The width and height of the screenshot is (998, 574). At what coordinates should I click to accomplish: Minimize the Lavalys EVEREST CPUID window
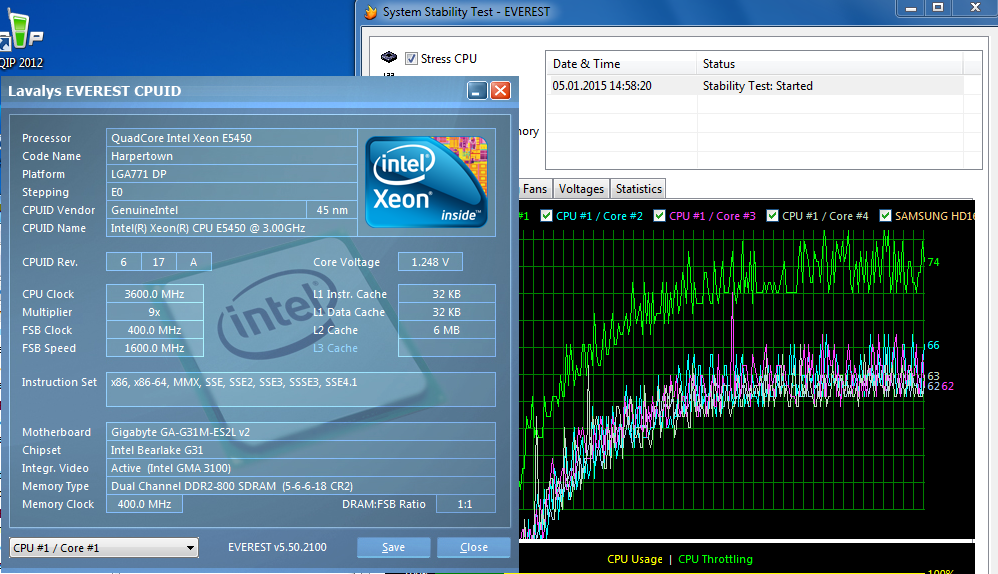[x=477, y=91]
